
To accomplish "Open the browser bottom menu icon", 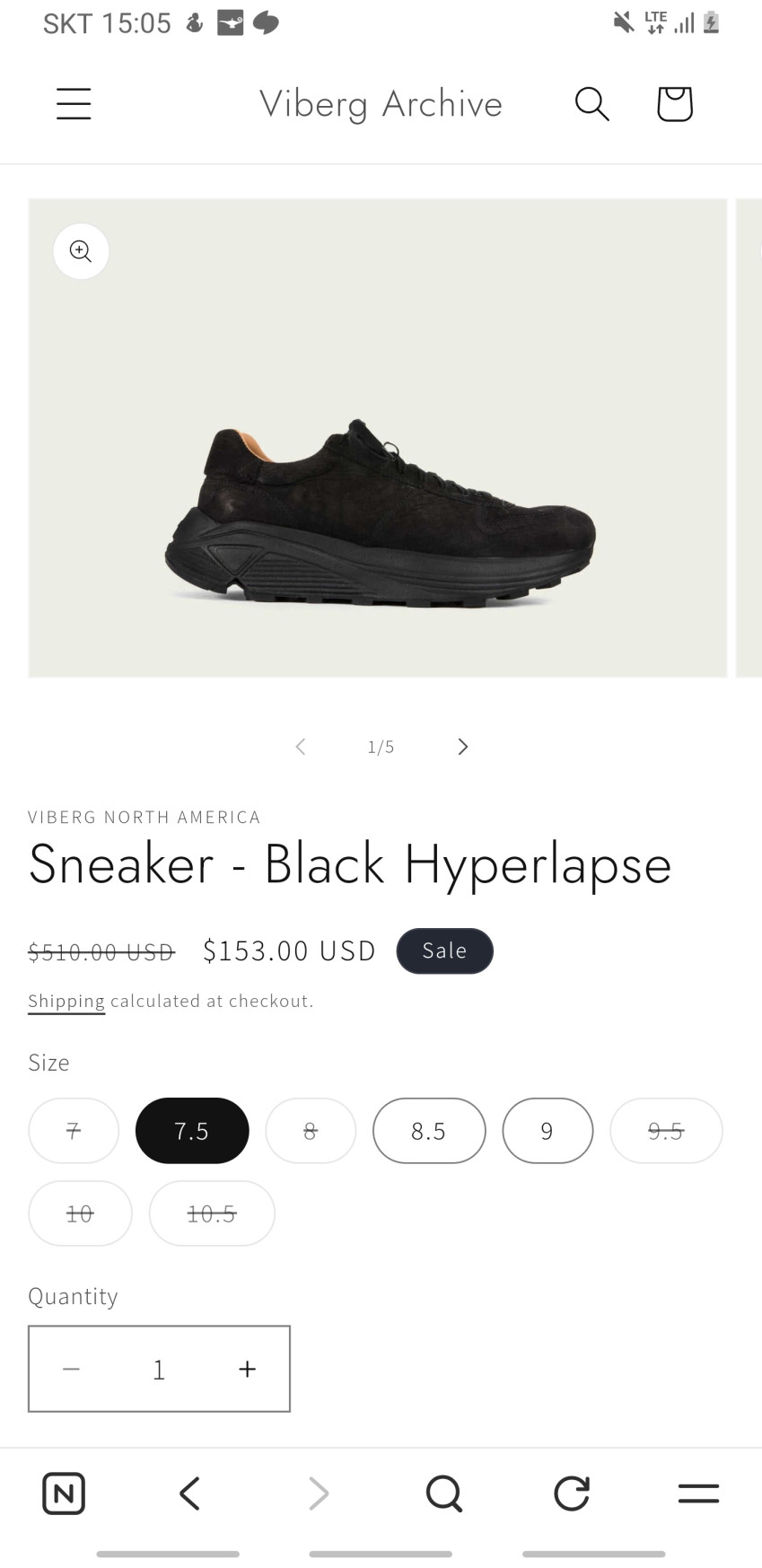I will click(698, 1494).
